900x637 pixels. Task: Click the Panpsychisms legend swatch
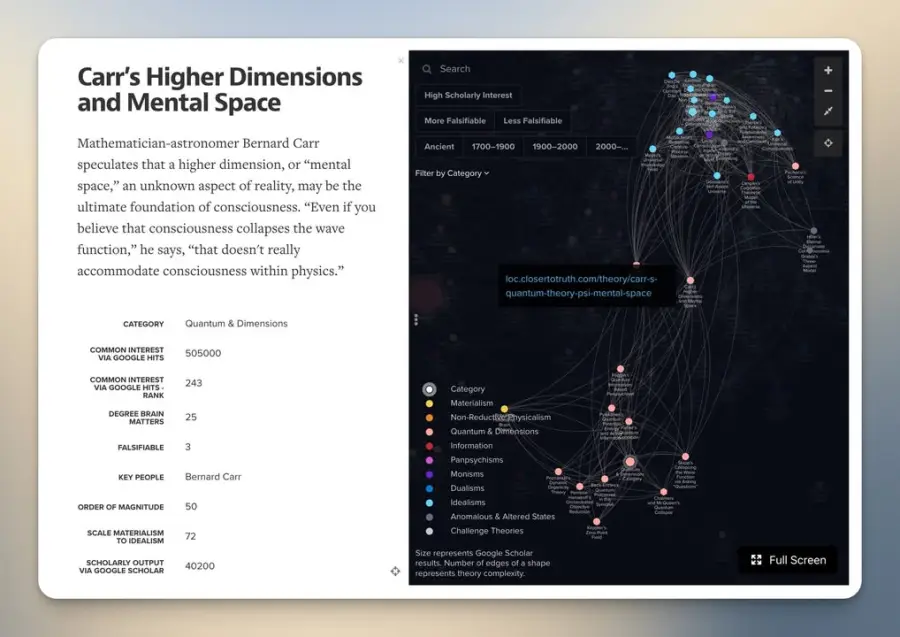(429, 460)
